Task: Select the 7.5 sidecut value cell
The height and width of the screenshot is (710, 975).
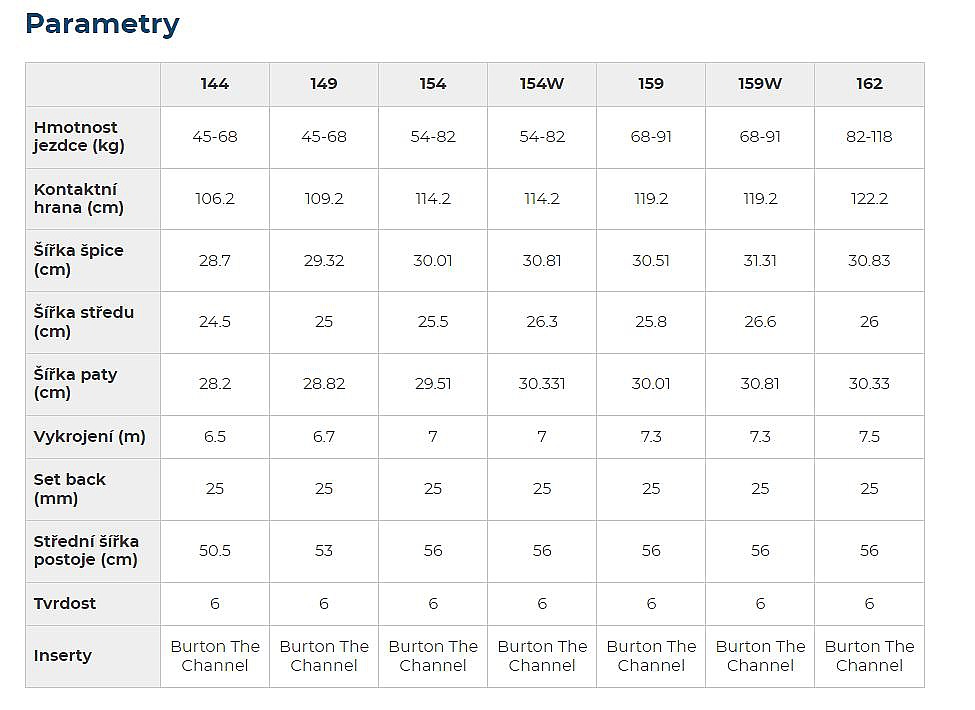Action: [x=869, y=437]
